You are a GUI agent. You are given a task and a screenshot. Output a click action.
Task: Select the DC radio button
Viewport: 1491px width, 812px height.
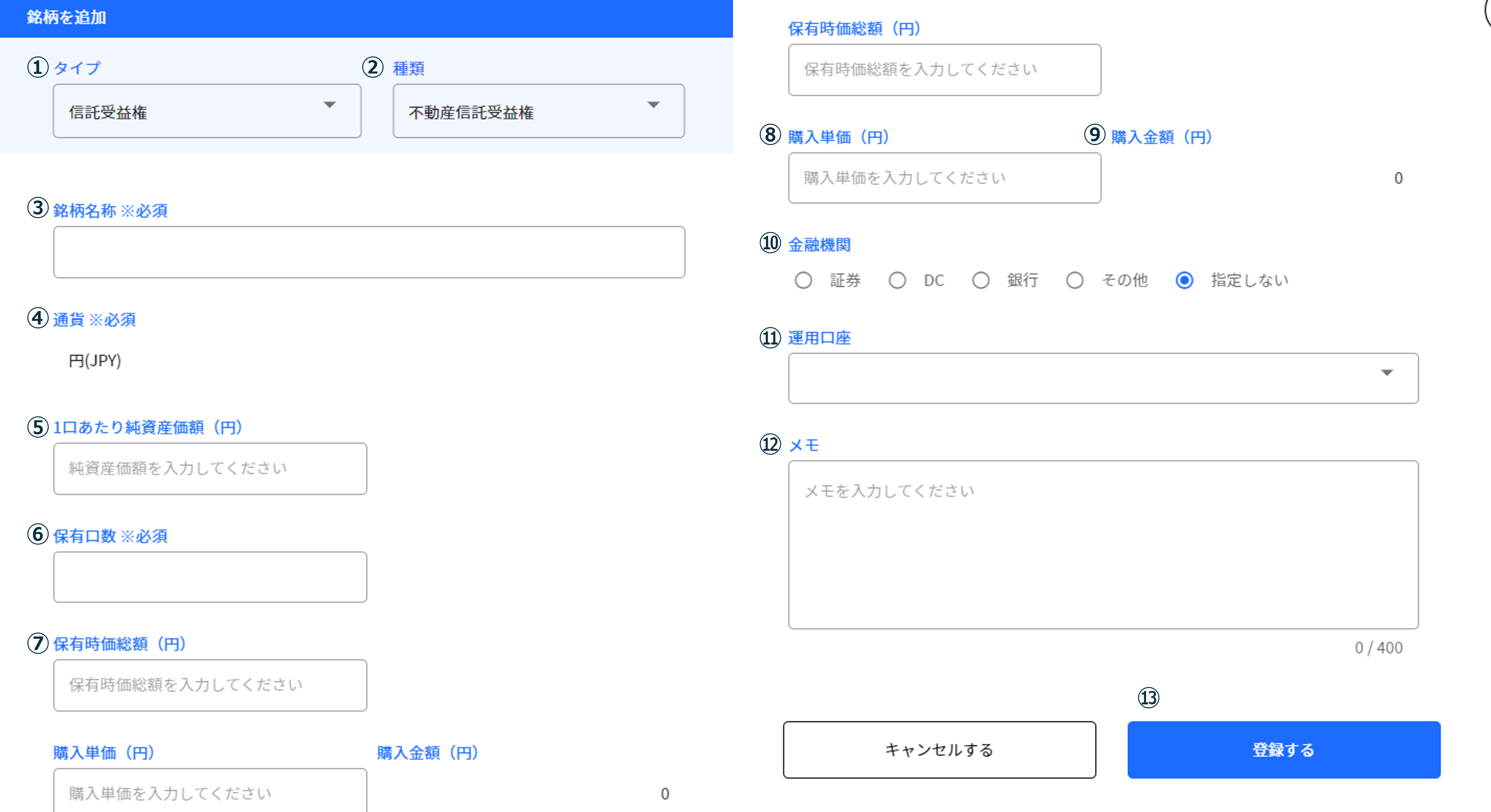click(897, 280)
